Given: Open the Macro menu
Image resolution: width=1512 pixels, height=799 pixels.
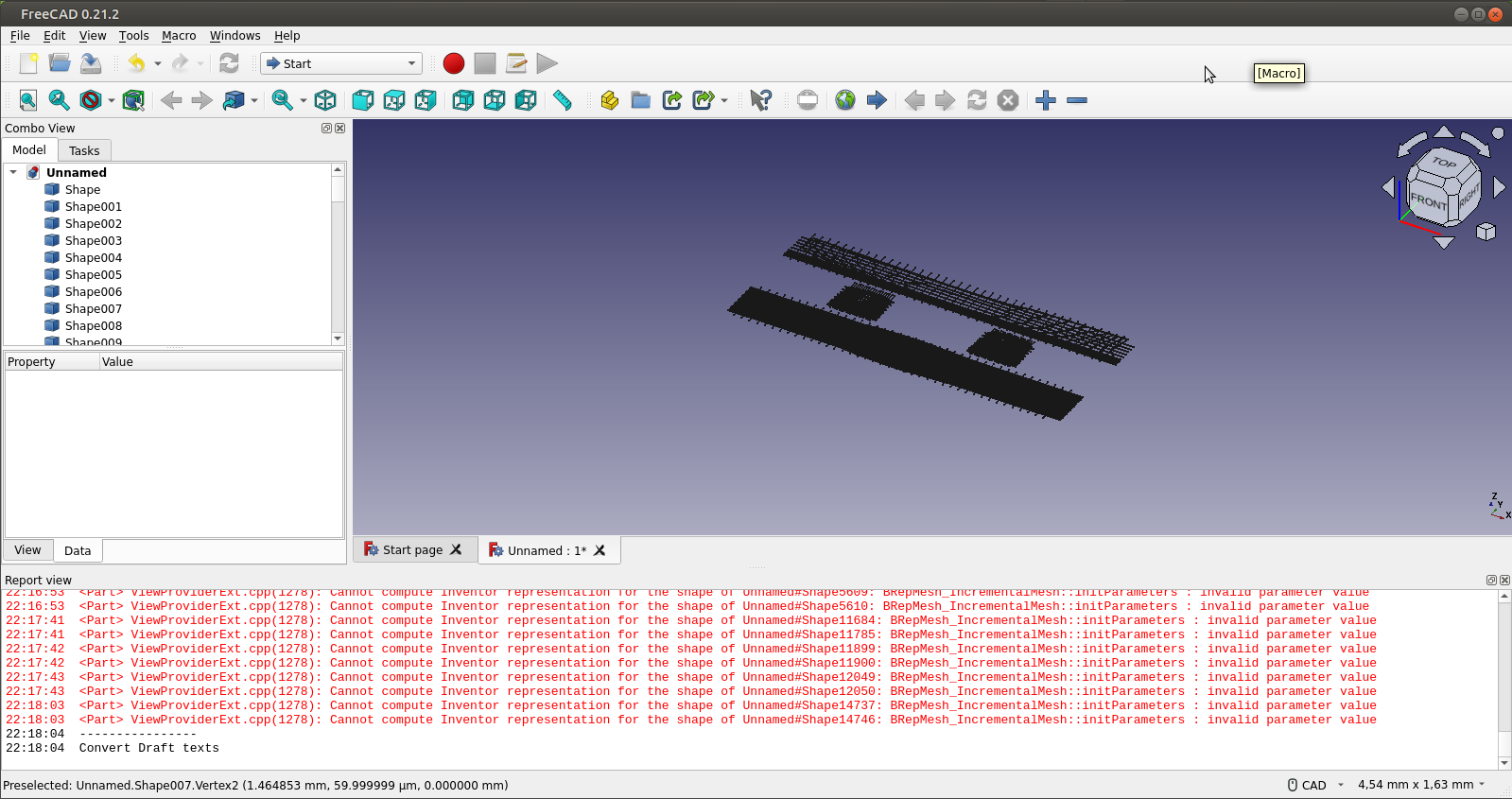Looking at the screenshot, I should (x=179, y=36).
